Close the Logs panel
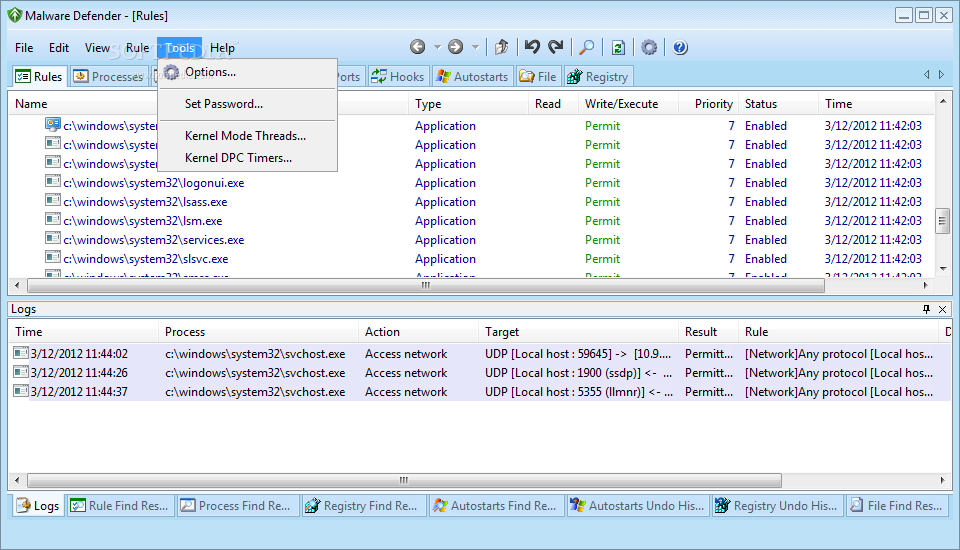This screenshot has height=550, width=960. 943,309
